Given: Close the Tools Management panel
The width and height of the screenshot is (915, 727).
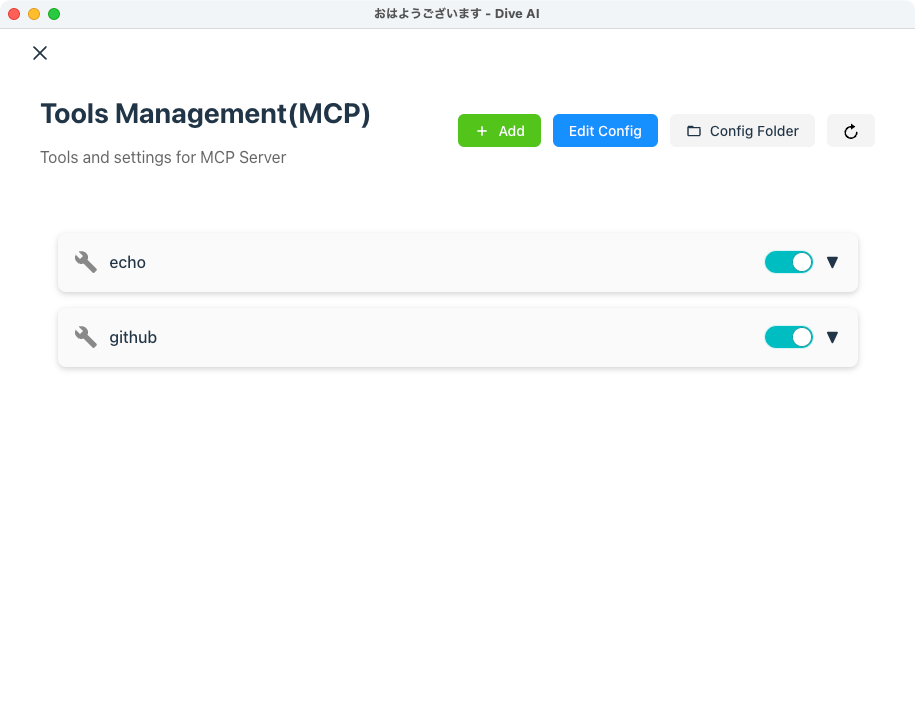Looking at the screenshot, I should (40, 53).
